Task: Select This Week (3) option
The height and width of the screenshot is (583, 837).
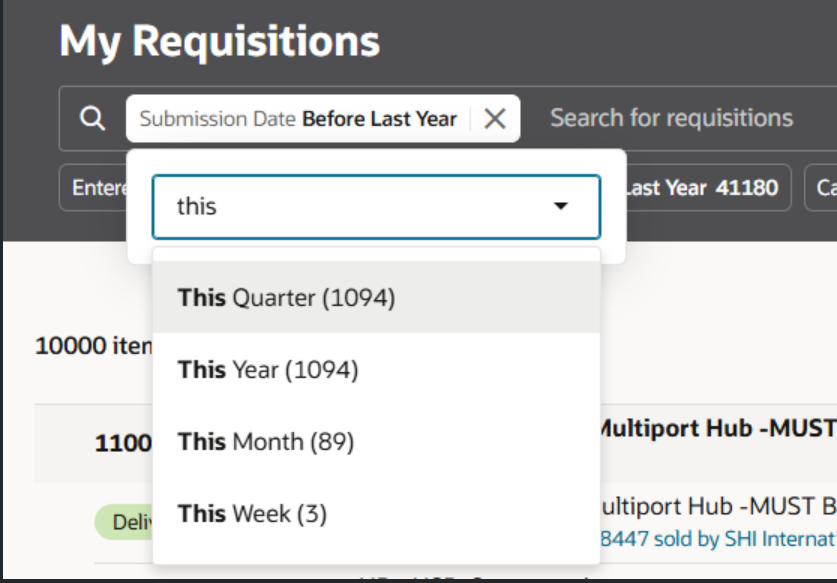Action: coord(376,514)
